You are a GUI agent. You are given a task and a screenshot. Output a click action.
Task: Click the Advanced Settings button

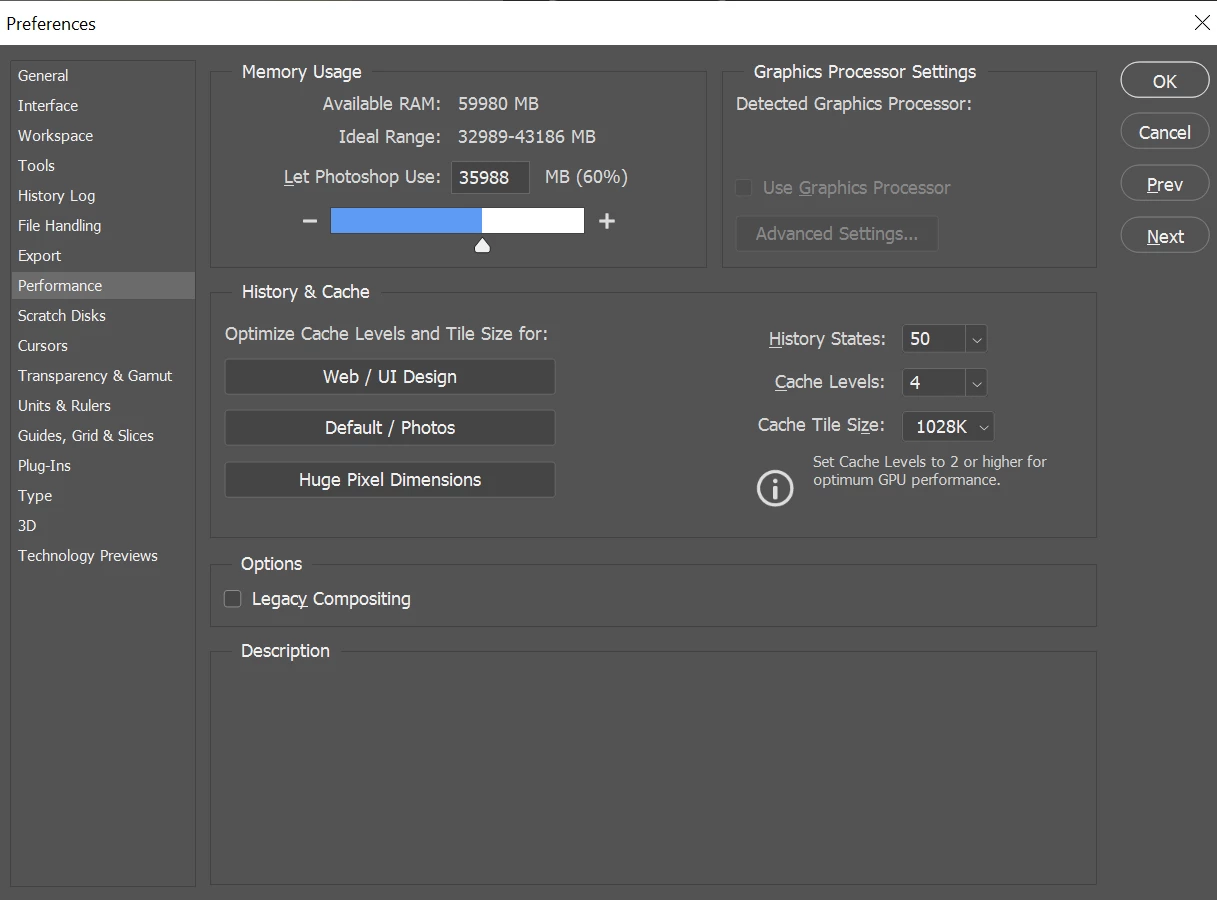pyautogui.click(x=837, y=234)
